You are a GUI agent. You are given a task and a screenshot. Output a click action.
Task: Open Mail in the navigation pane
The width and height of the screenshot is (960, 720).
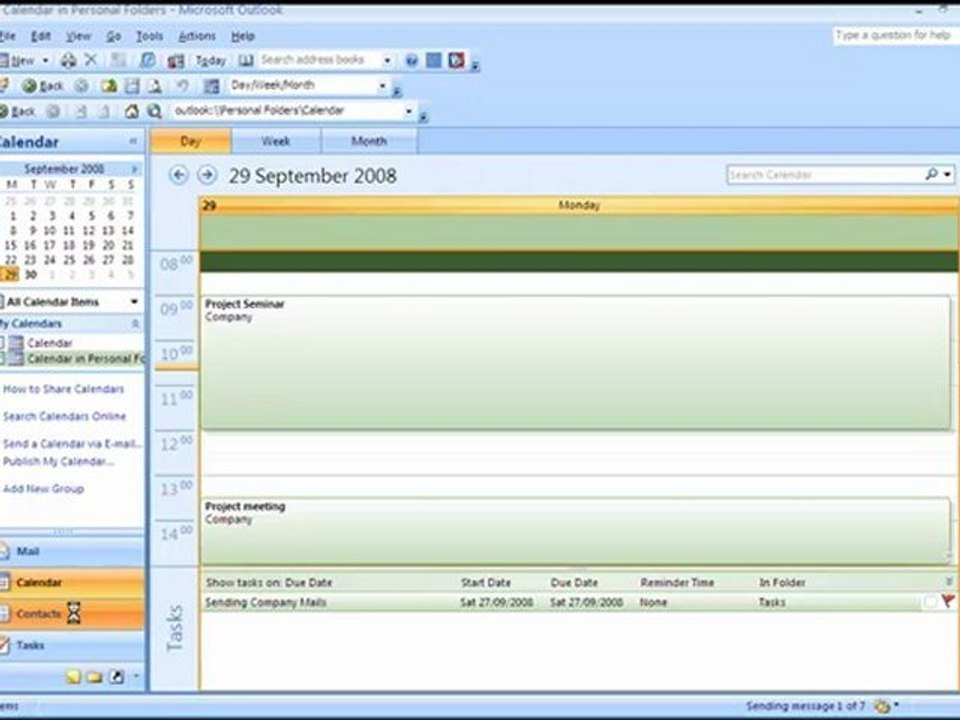[72, 551]
